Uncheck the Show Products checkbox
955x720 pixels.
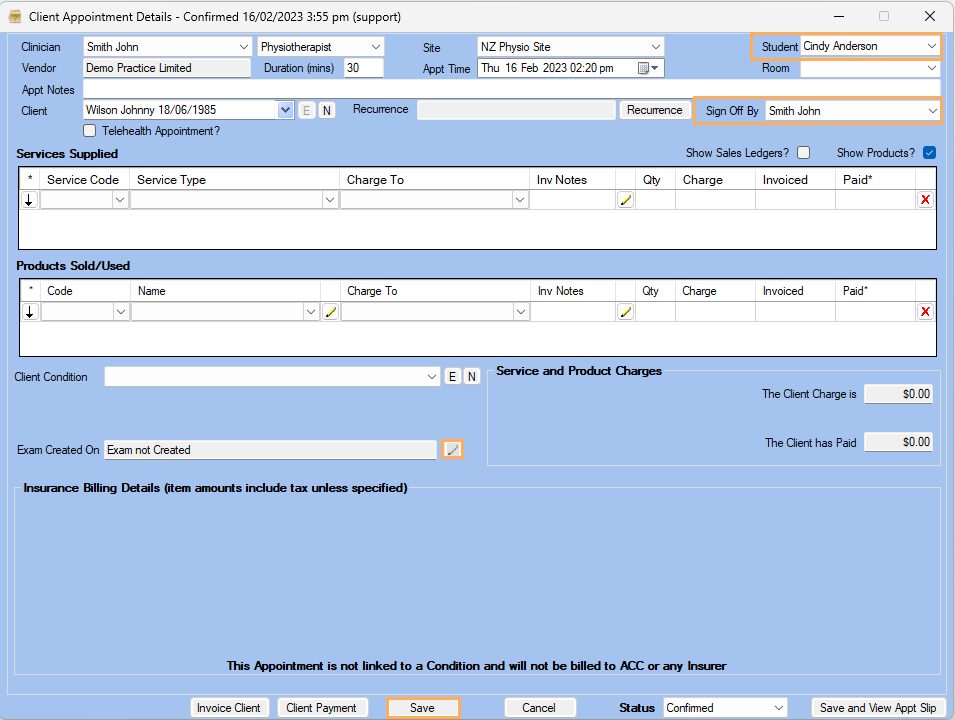tap(929, 153)
